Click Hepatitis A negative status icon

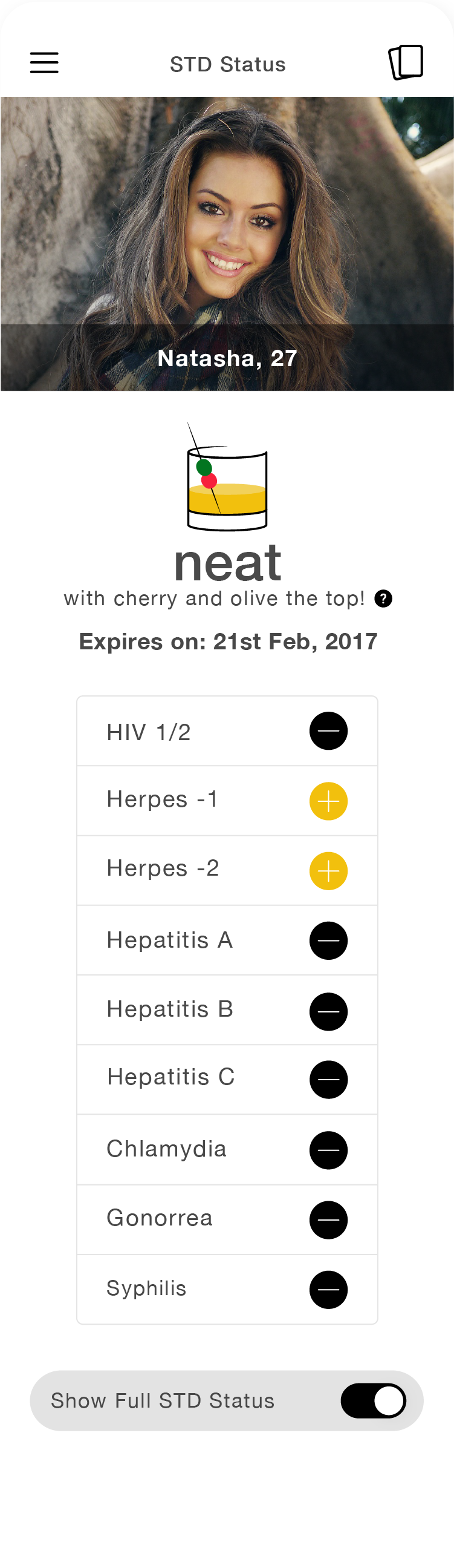(328, 940)
